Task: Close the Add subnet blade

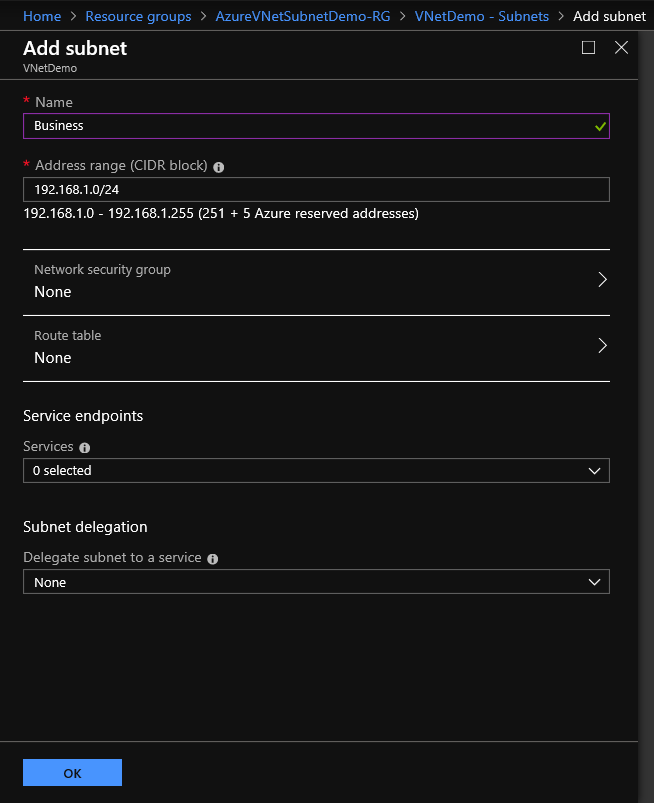Action: pyautogui.click(x=621, y=48)
